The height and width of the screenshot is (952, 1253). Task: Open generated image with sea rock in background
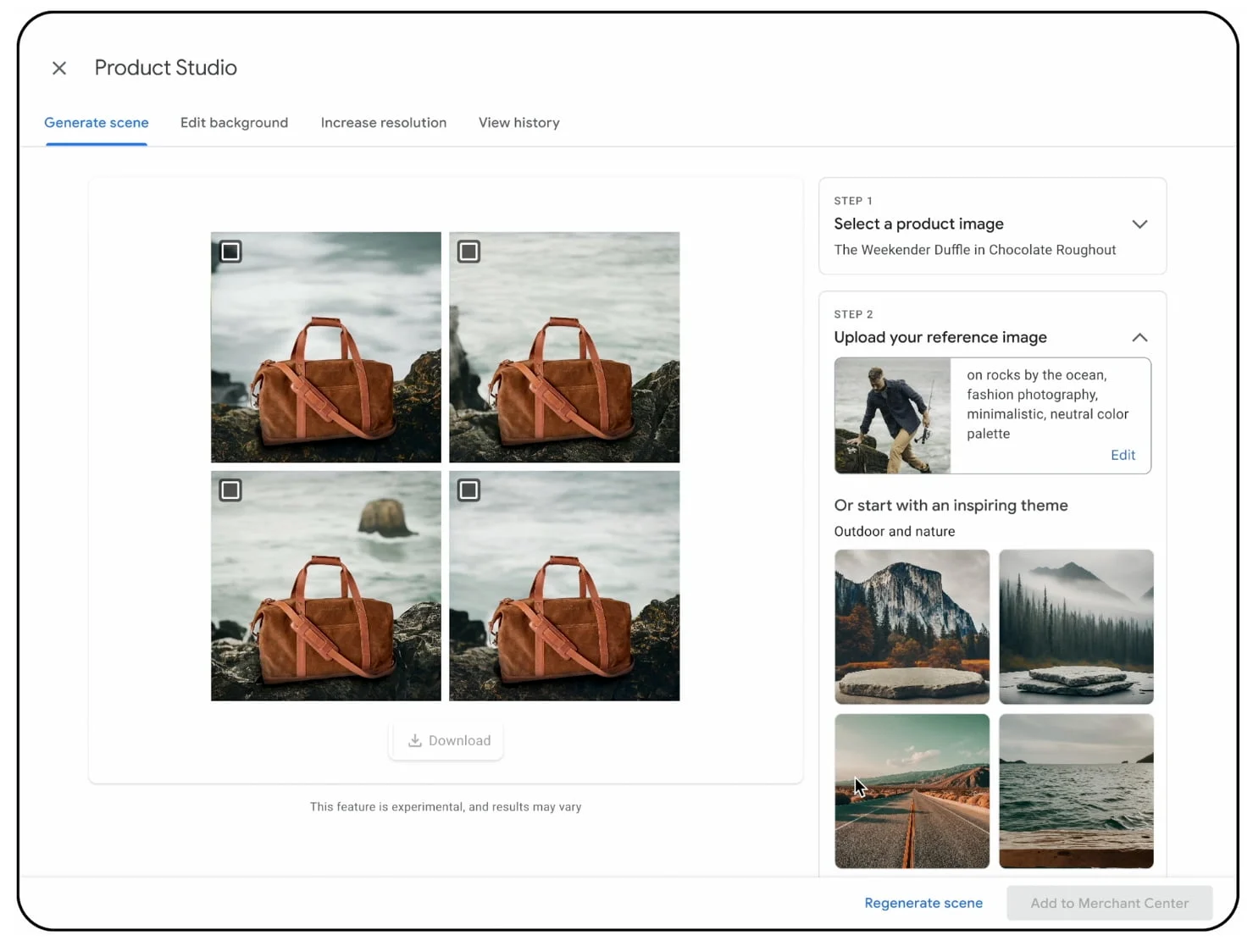[x=326, y=586]
